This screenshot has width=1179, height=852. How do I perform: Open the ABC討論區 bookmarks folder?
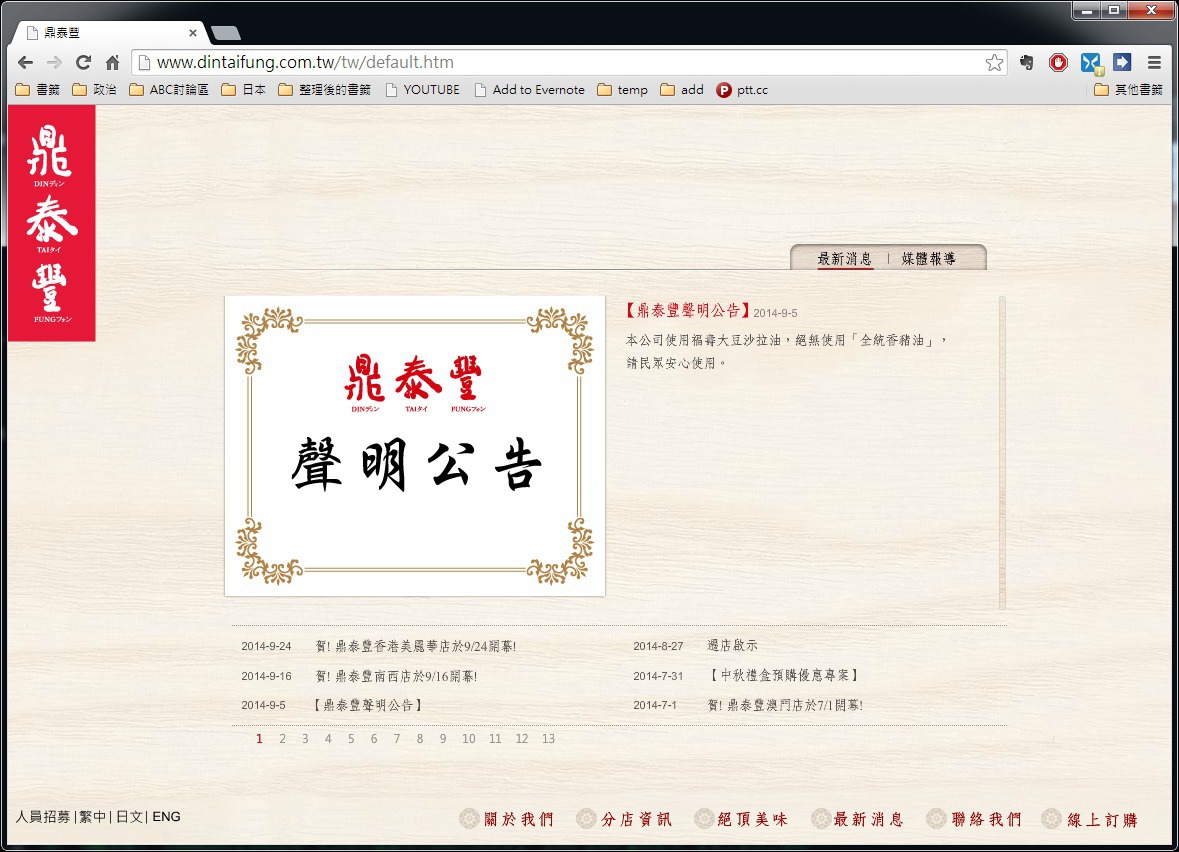tap(169, 89)
